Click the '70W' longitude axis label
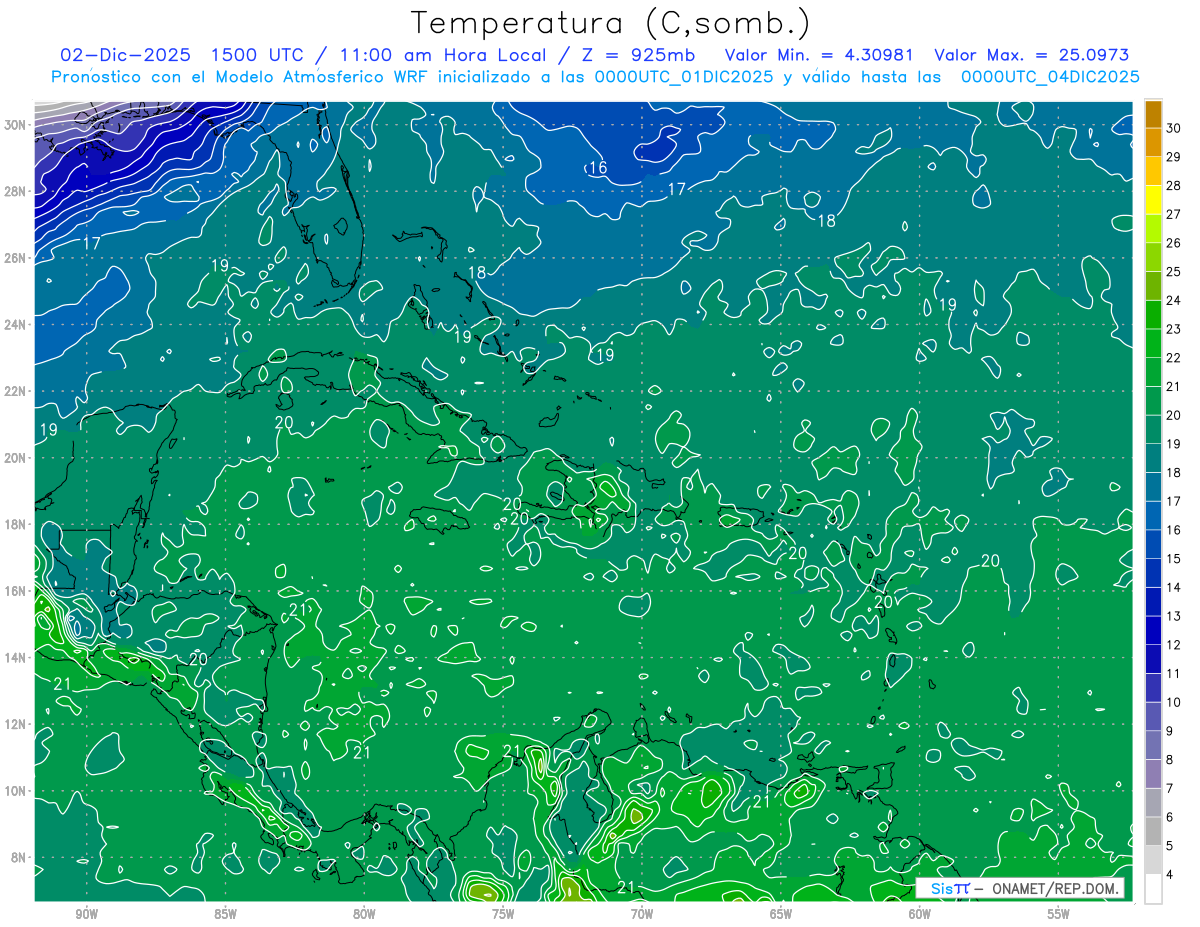The height and width of the screenshot is (927, 1200). coord(641,914)
